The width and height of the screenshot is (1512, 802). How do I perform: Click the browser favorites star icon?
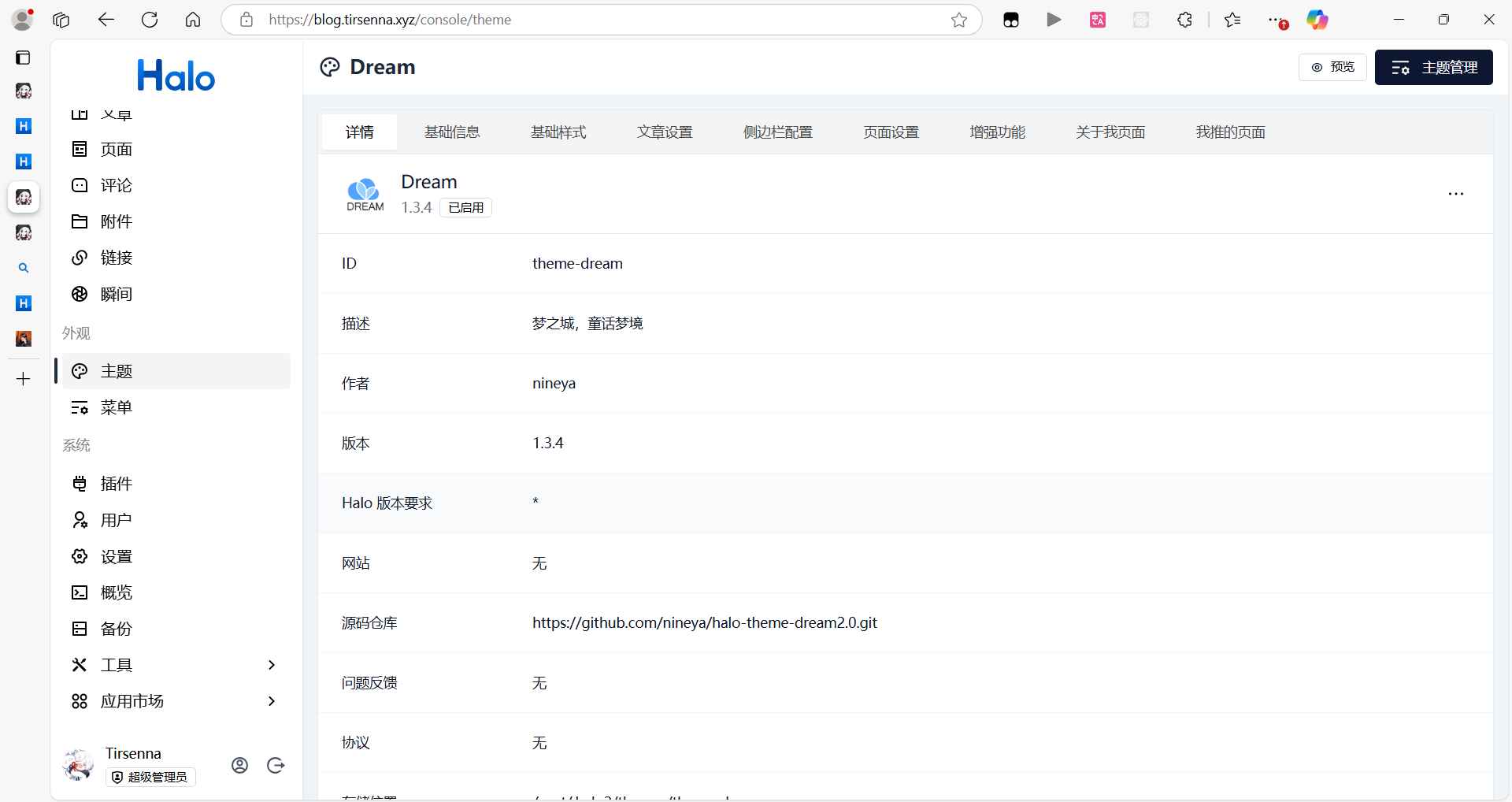click(x=958, y=20)
